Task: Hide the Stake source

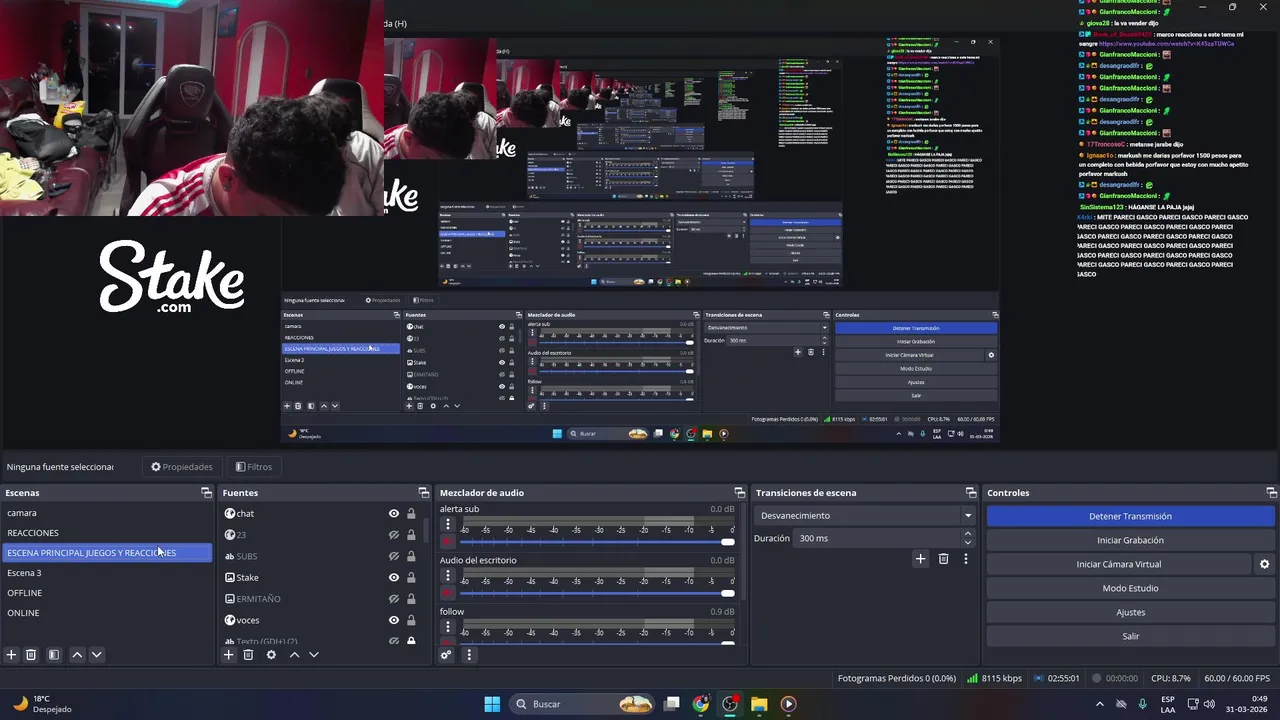Action: coord(394,578)
